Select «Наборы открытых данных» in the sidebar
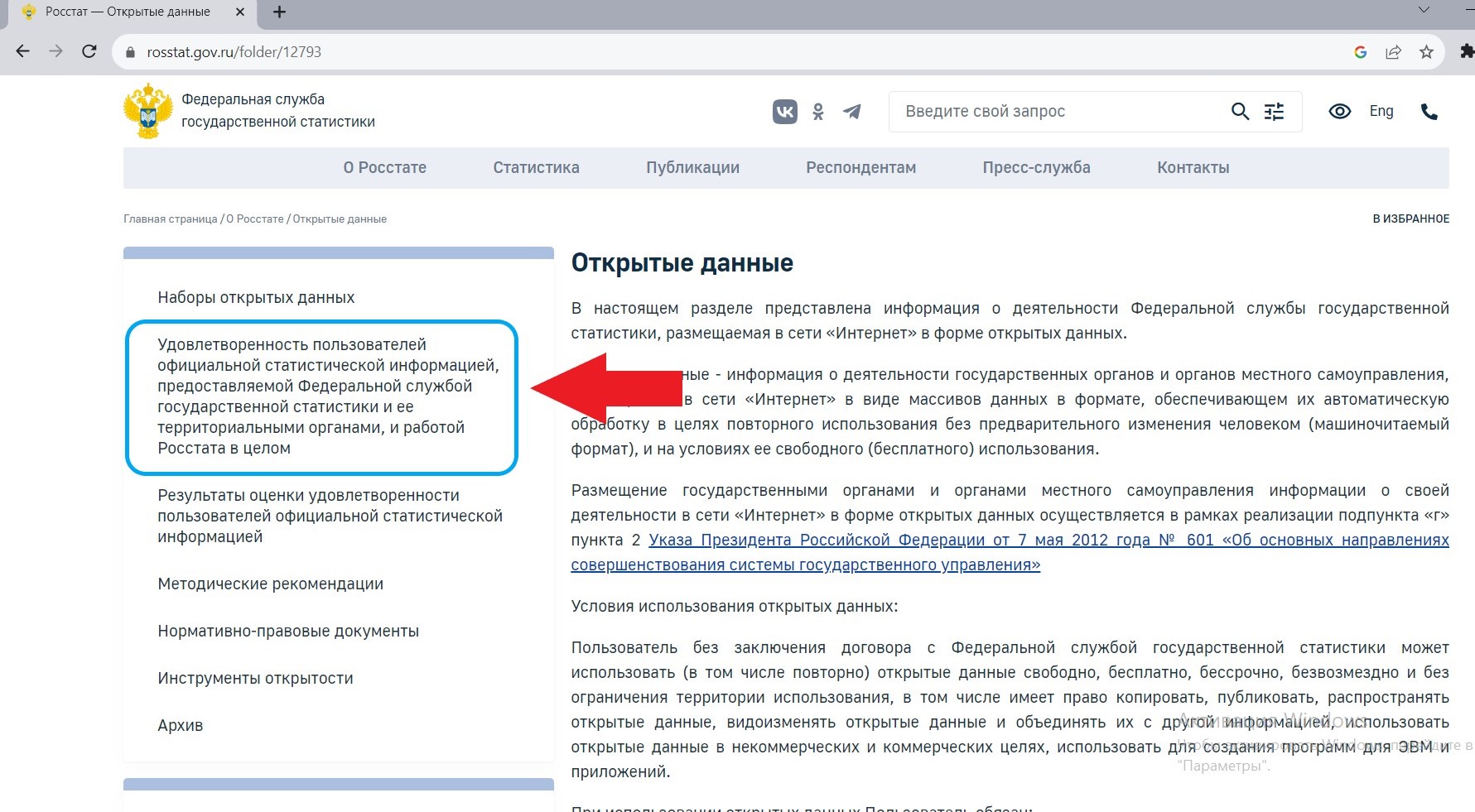 256,298
